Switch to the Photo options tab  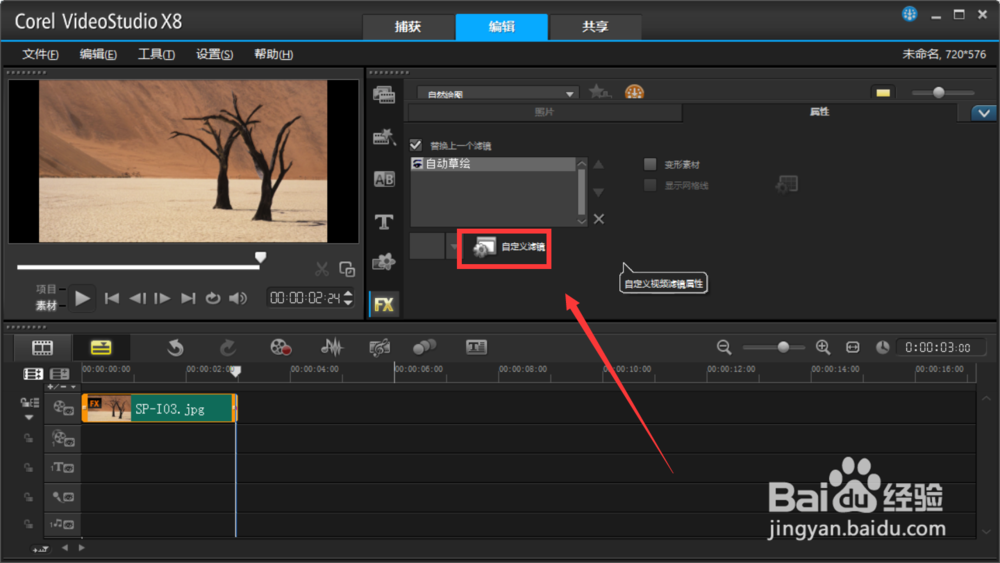(x=544, y=112)
